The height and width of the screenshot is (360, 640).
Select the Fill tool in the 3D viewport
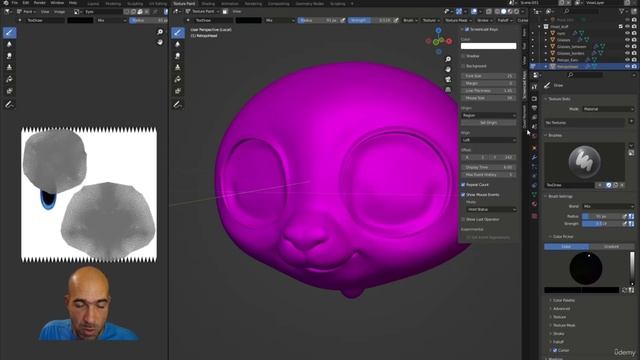(x=178, y=79)
